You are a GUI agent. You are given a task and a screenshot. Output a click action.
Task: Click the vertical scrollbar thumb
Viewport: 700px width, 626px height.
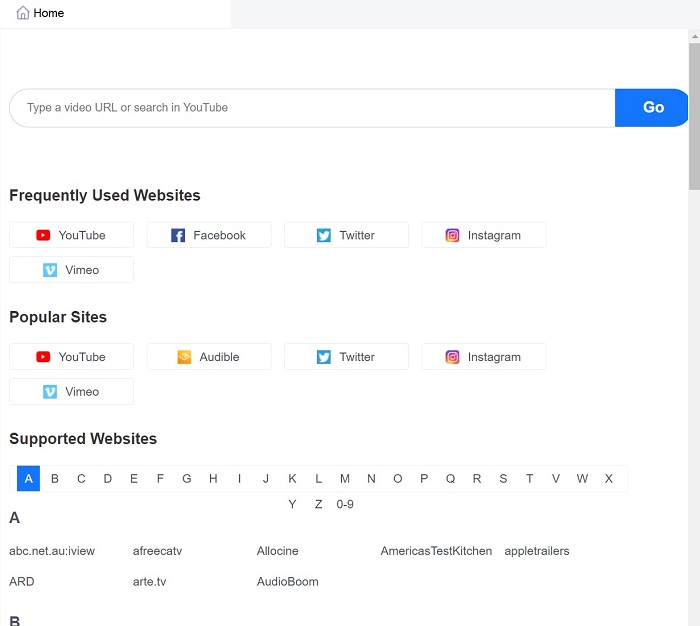tap(694, 116)
